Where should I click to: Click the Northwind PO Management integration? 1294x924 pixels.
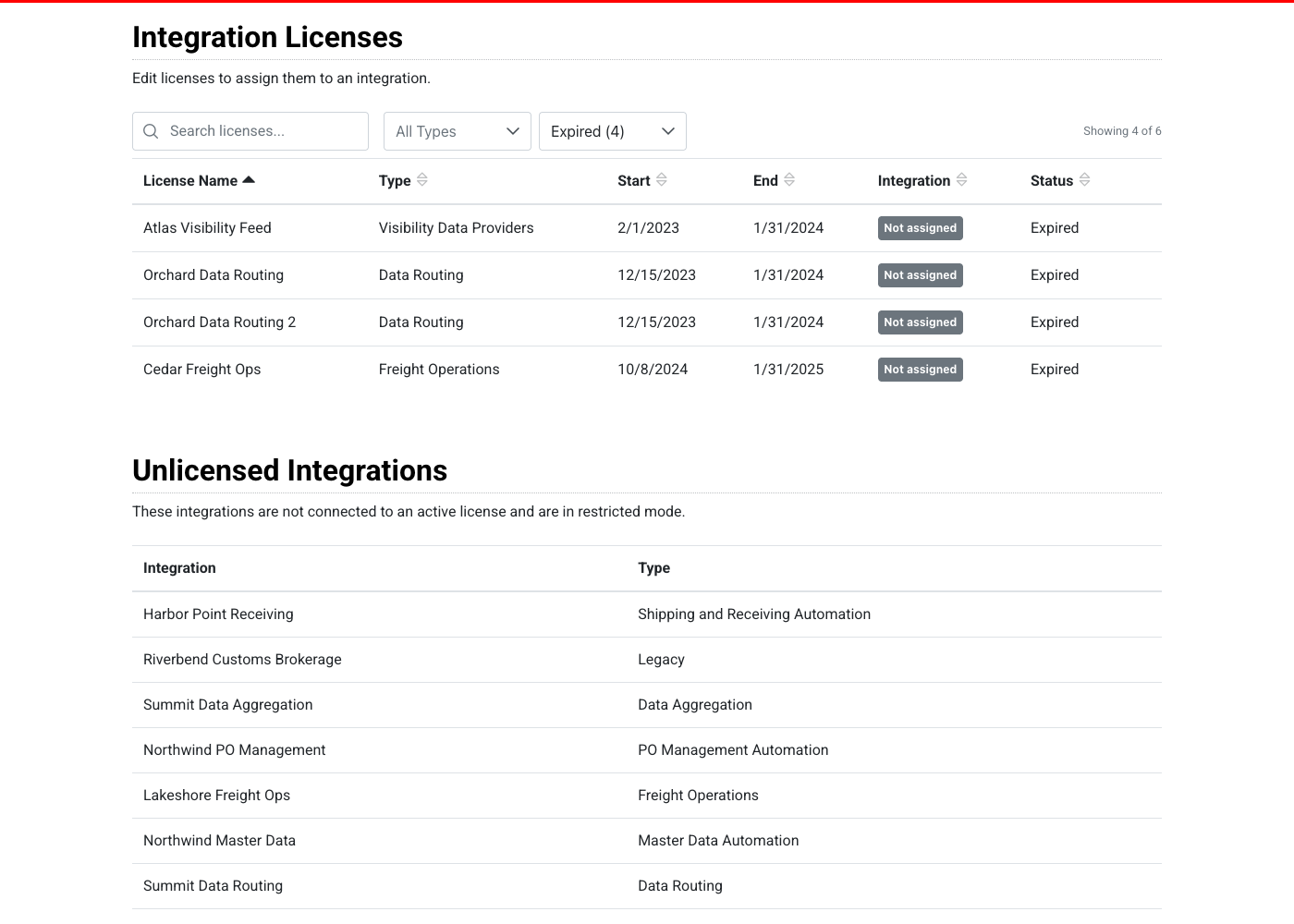tap(235, 750)
